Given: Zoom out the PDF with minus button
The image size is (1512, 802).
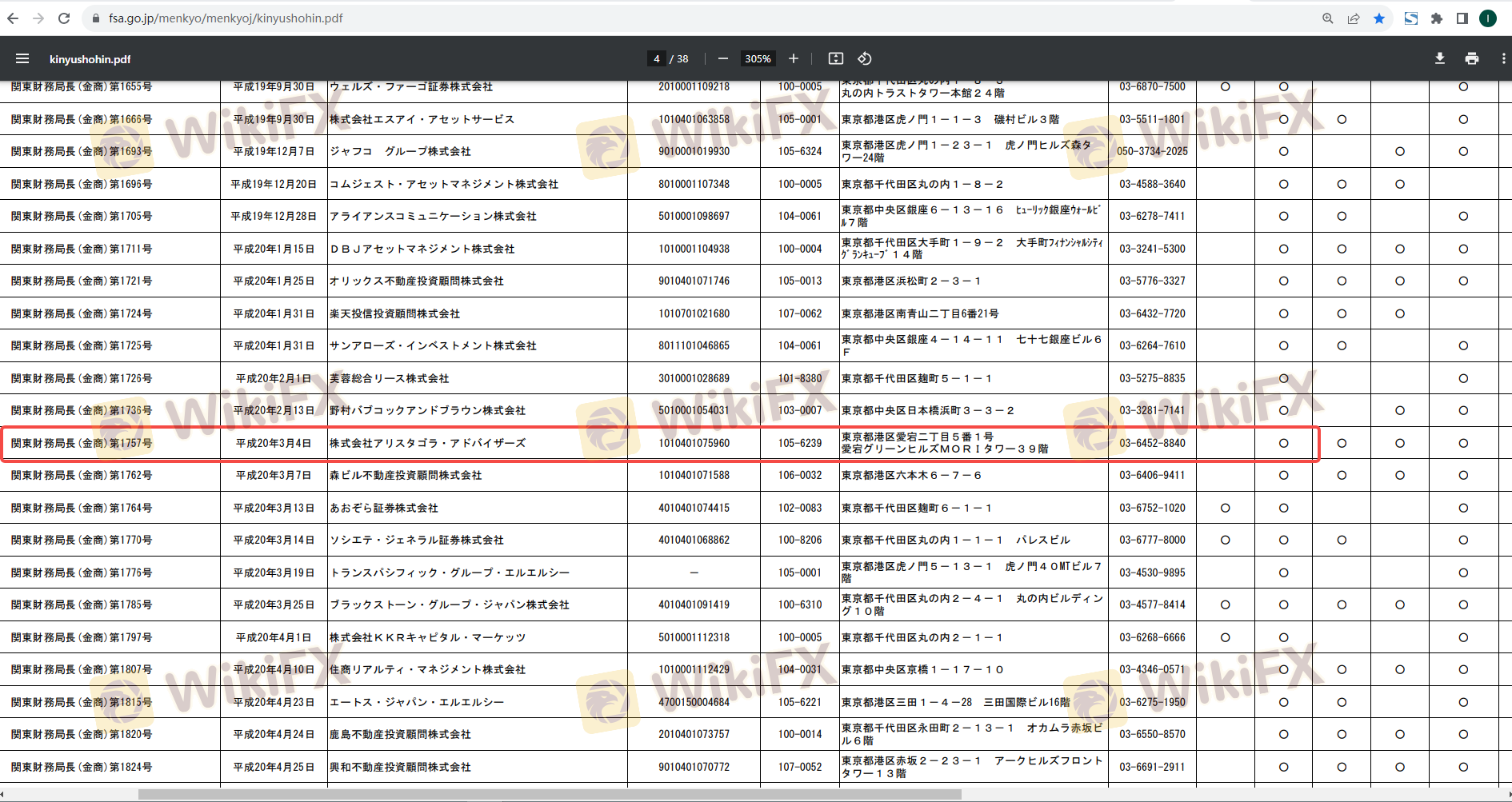Looking at the screenshot, I should 723,58.
